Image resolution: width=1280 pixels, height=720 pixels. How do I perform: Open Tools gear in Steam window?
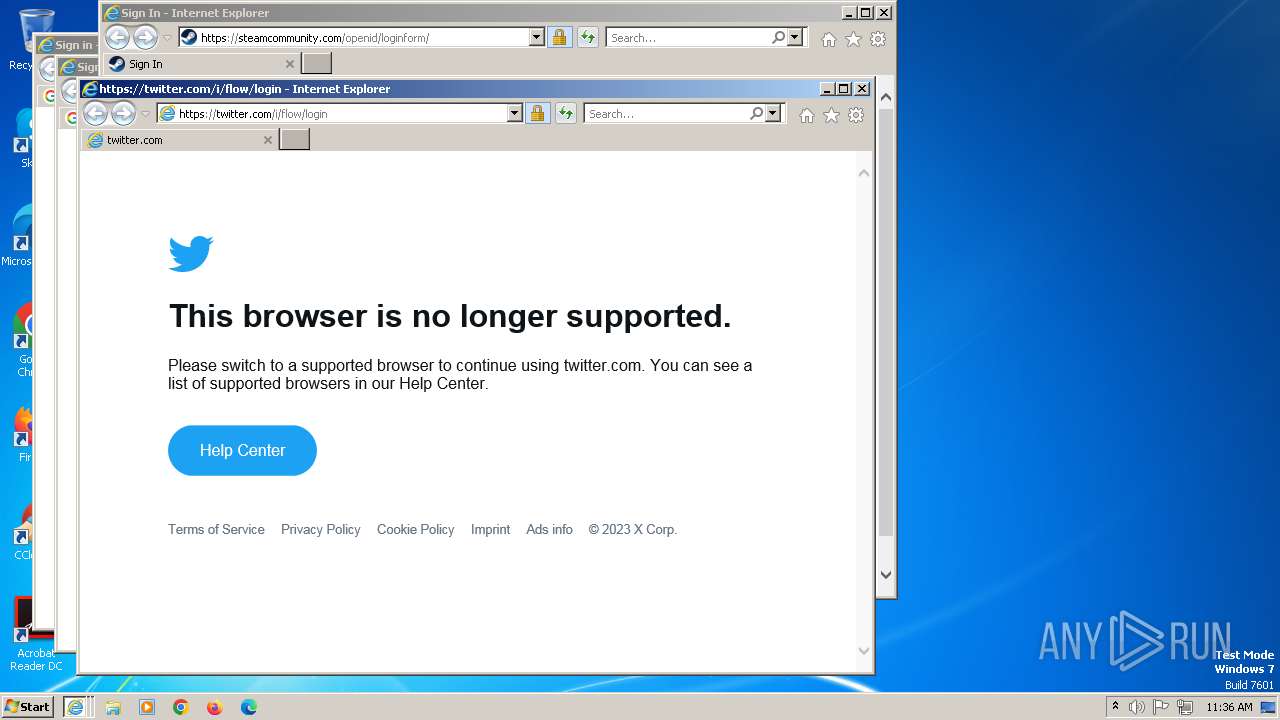click(878, 39)
